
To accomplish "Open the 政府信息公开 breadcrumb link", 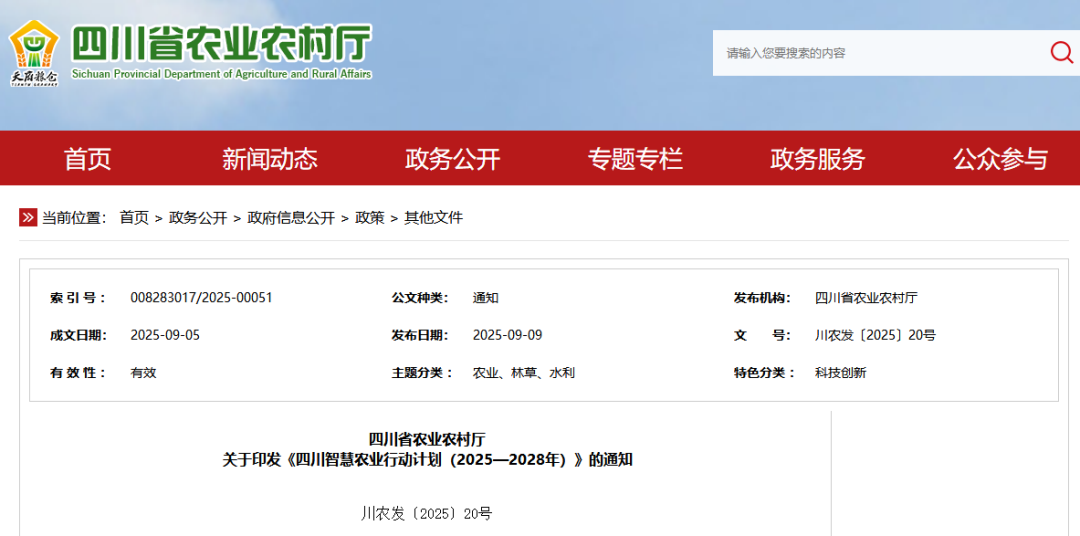I will coord(291,218).
